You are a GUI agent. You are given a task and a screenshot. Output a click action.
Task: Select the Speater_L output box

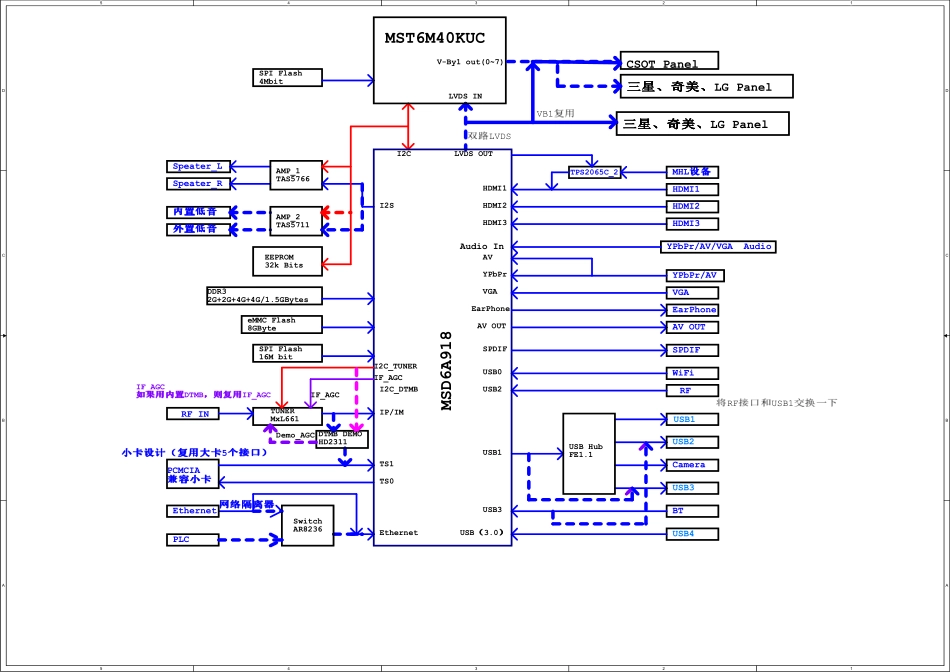[198, 167]
